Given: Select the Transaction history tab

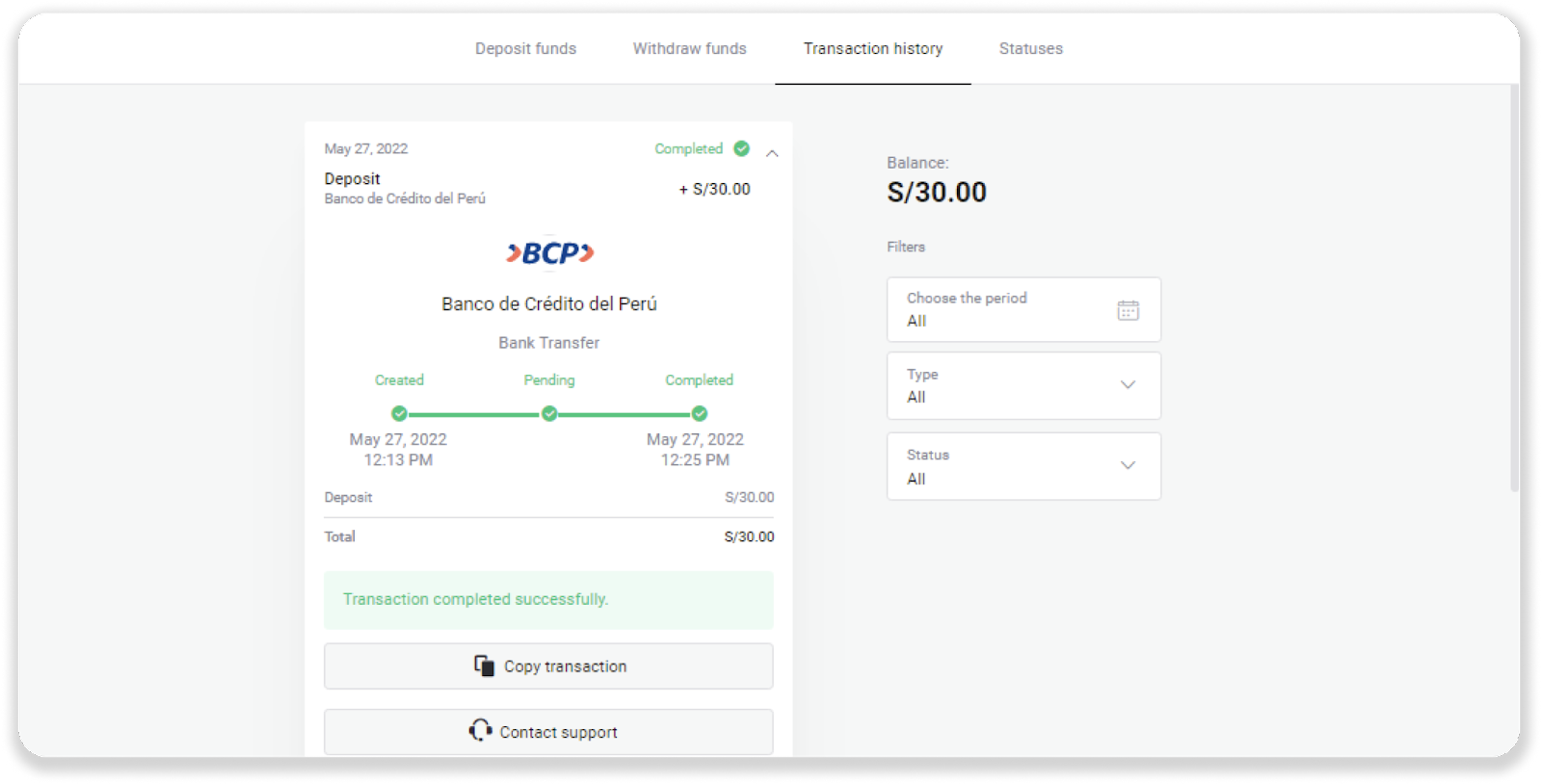Looking at the screenshot, I should click(x=873, y=48).
